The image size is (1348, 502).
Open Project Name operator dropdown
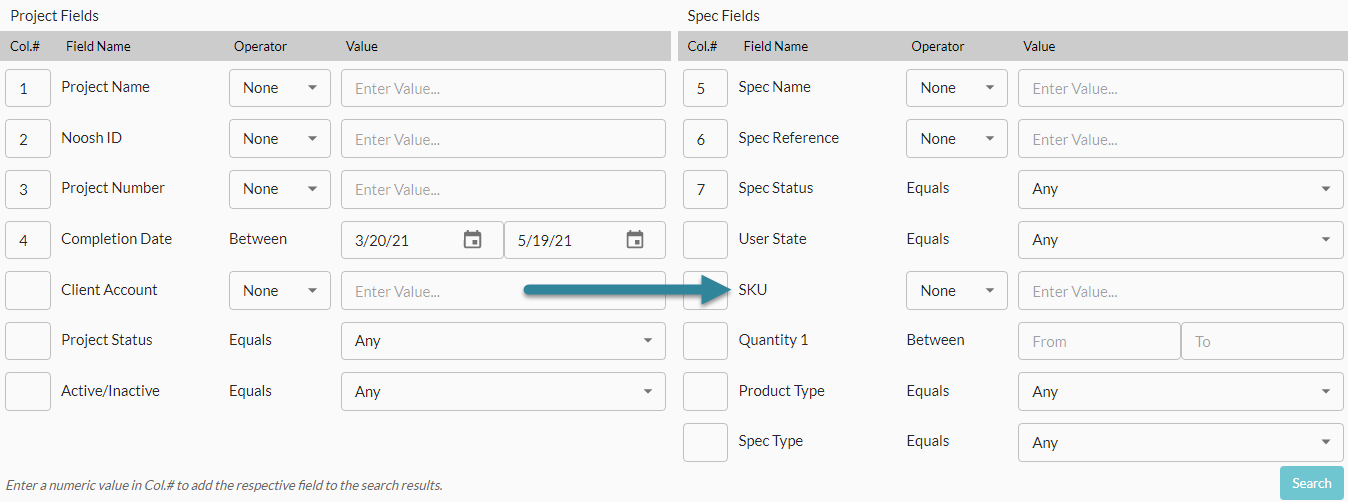(x=280, y=88)
